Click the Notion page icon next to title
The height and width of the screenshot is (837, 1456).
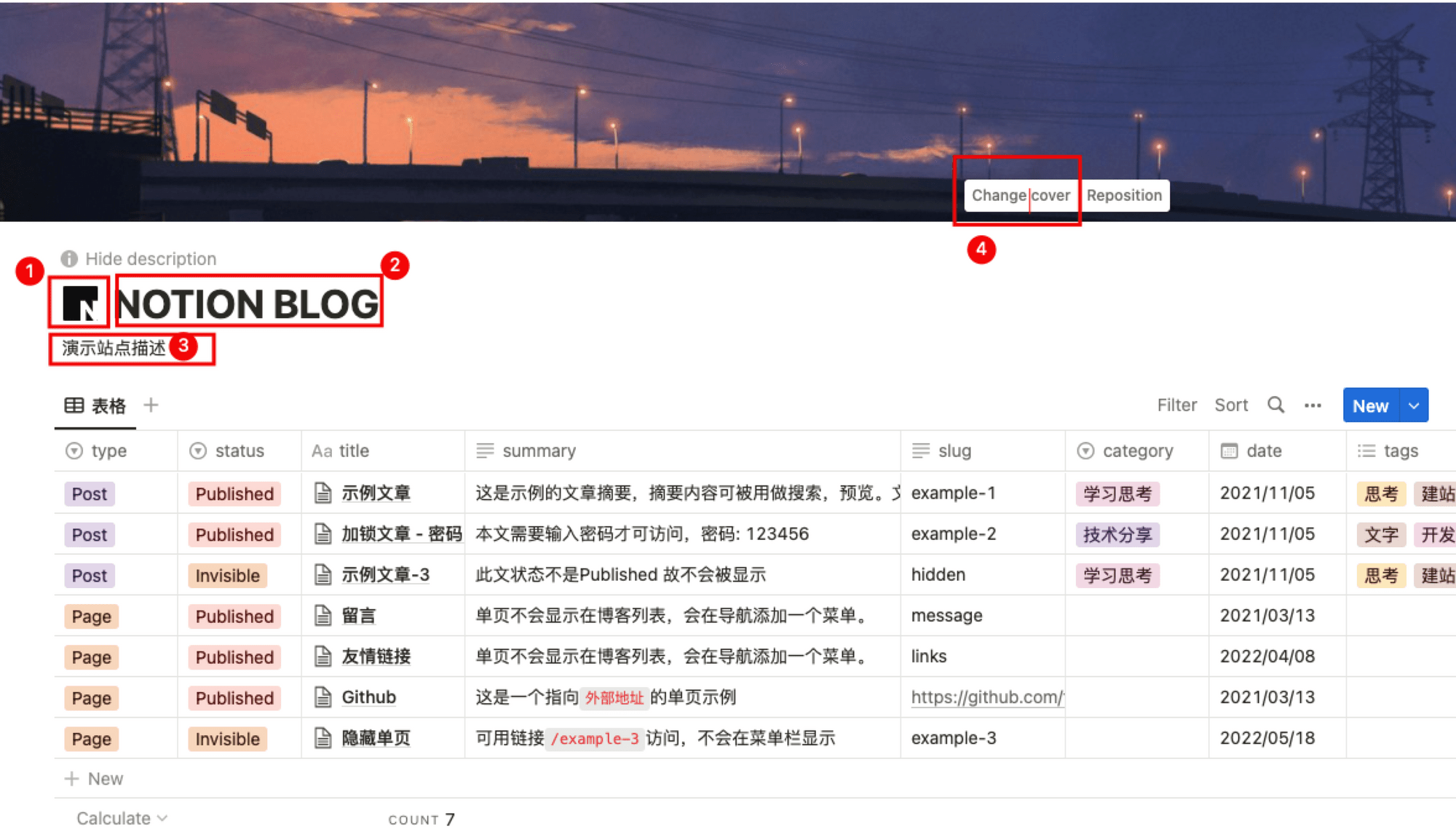[80, 301]
